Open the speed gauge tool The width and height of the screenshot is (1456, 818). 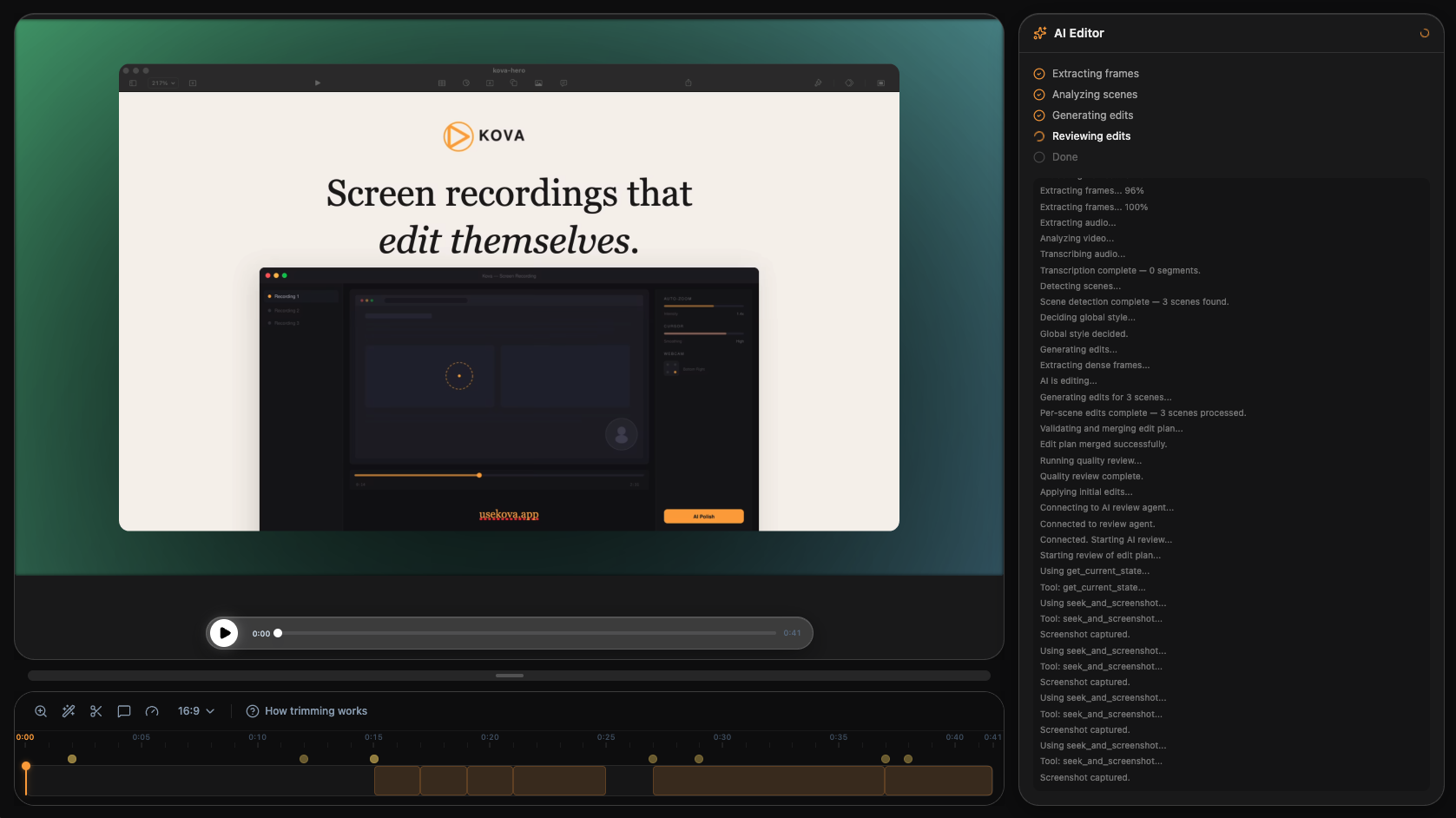(152, 711)
